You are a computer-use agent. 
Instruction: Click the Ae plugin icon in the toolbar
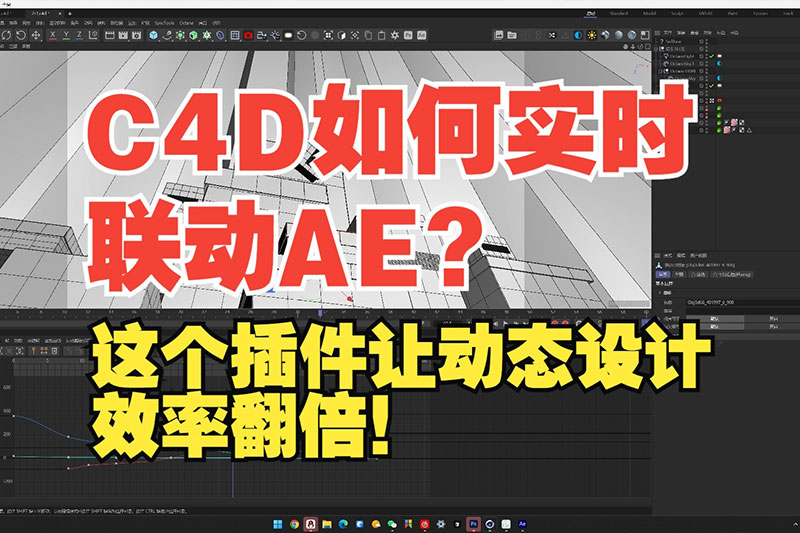(421, 35)
